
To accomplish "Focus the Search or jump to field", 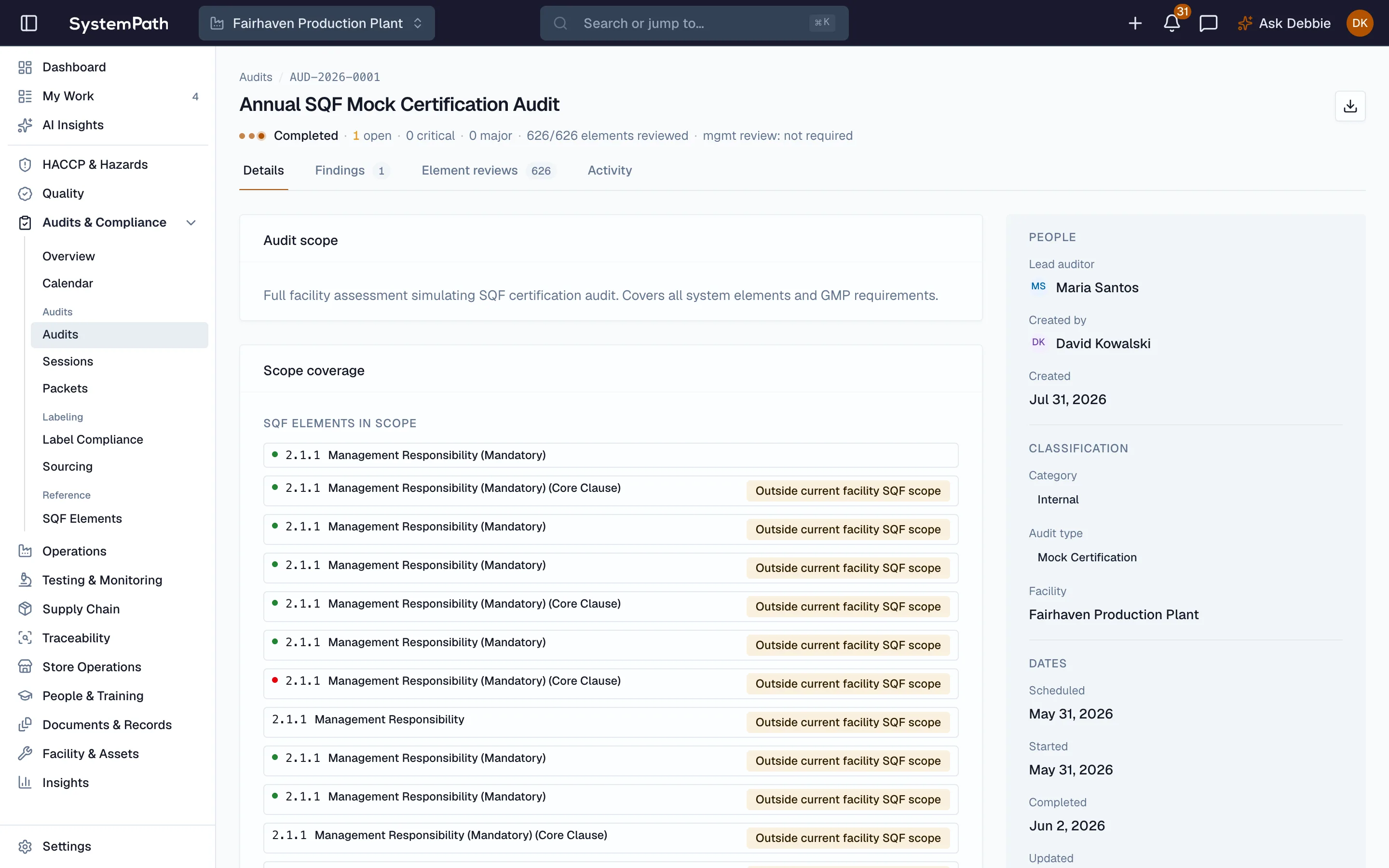I will (694, 23).
